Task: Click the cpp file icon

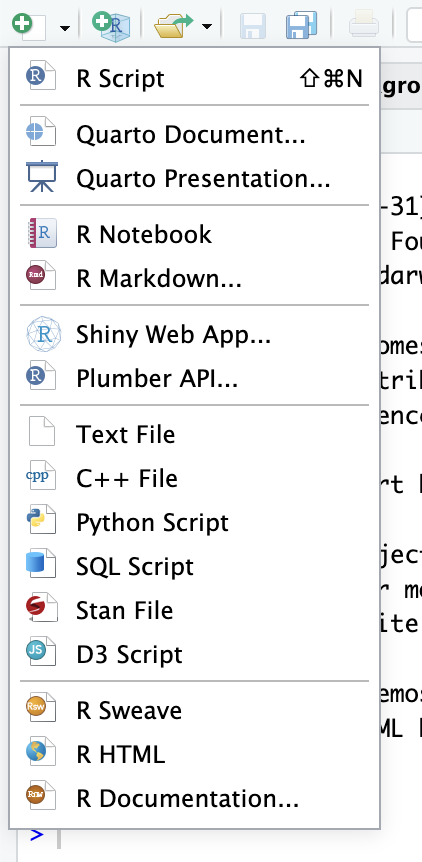Action: [x=41, y=476]
